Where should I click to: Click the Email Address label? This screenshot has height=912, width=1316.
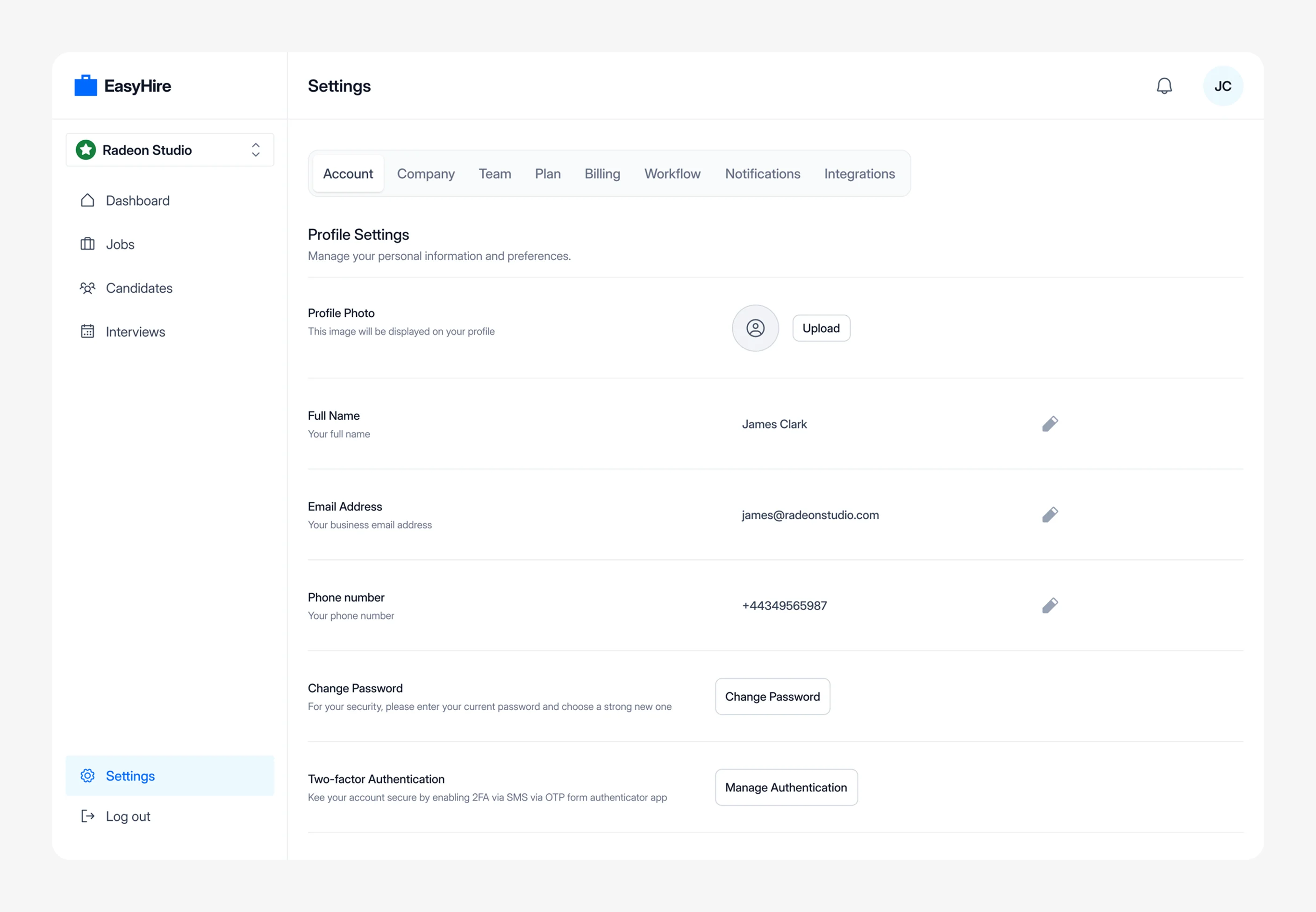(345, 506)
